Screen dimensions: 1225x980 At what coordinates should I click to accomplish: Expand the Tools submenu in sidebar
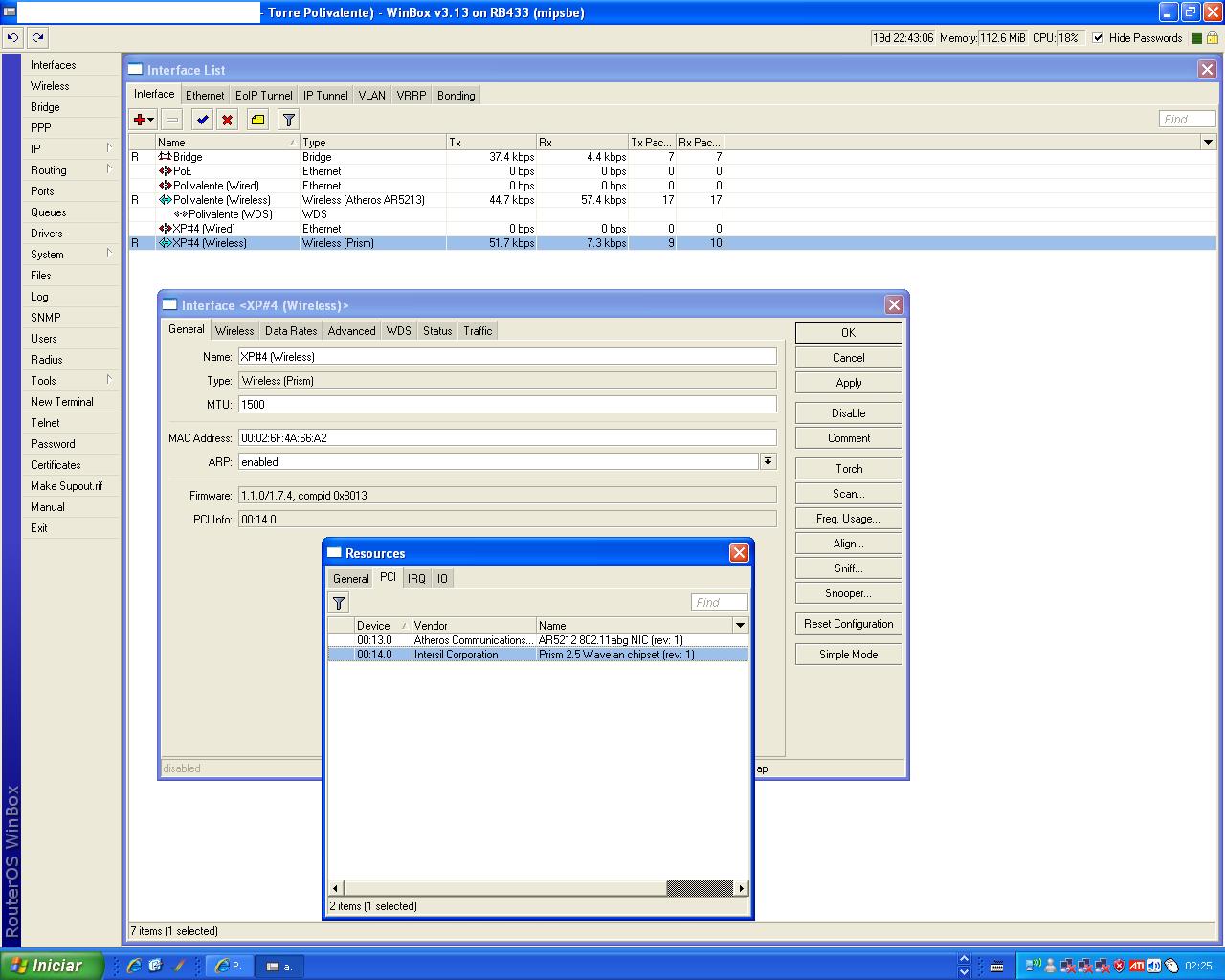pyautogui.click(x=109, y=380)
